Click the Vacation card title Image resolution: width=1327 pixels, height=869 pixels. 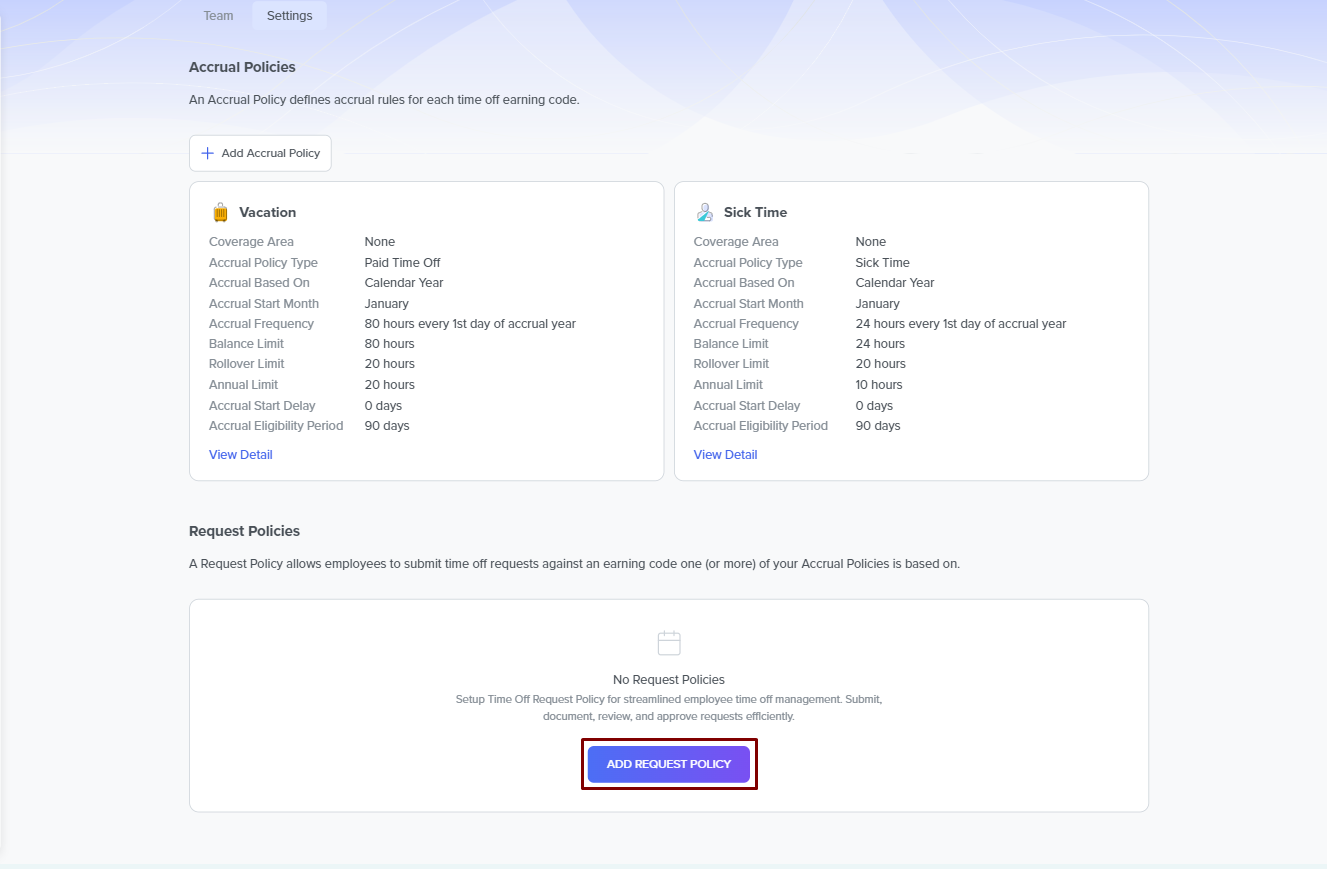[x=267, y=212]
